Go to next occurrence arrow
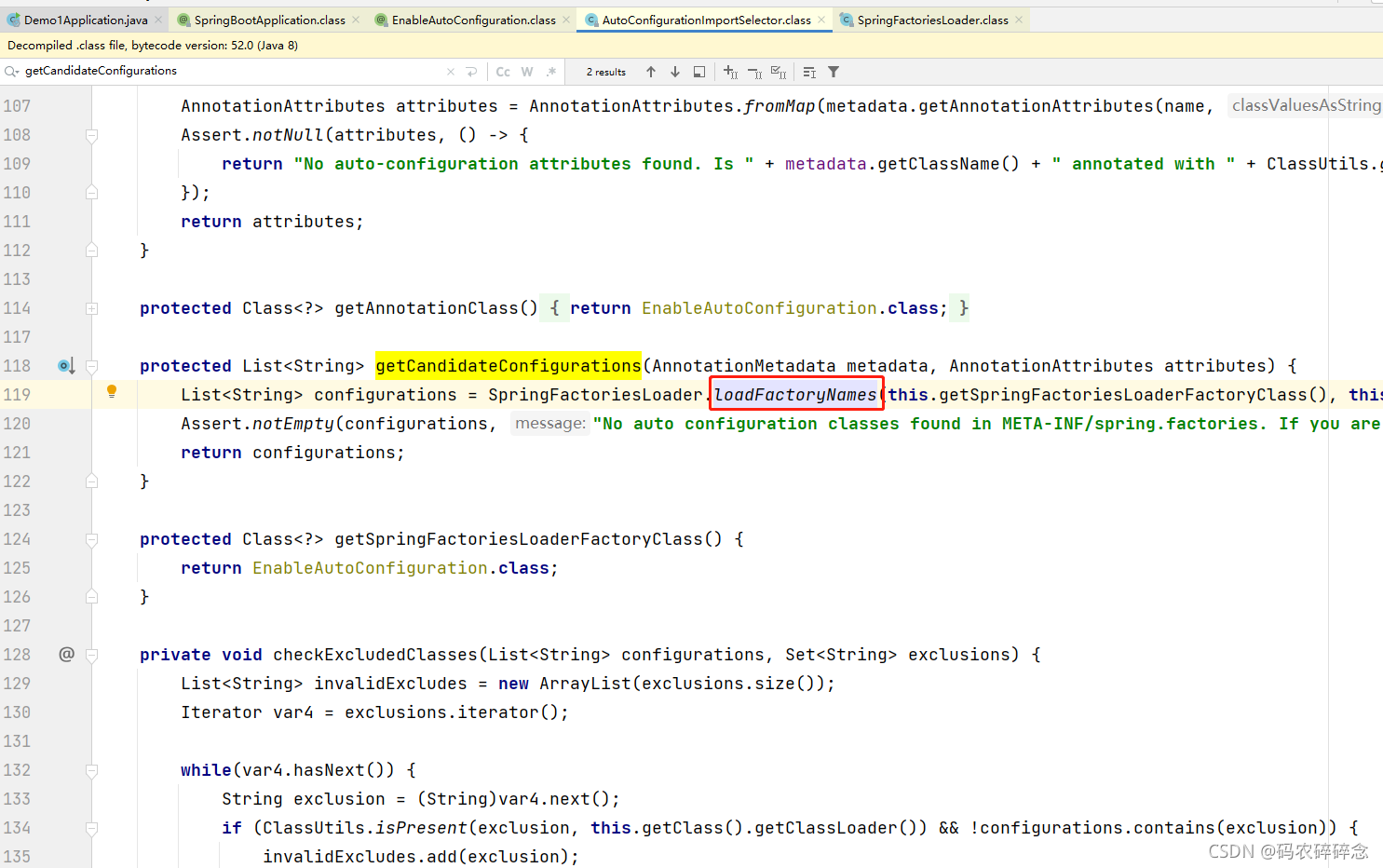 pyautogui.click(x=675, y=72)
